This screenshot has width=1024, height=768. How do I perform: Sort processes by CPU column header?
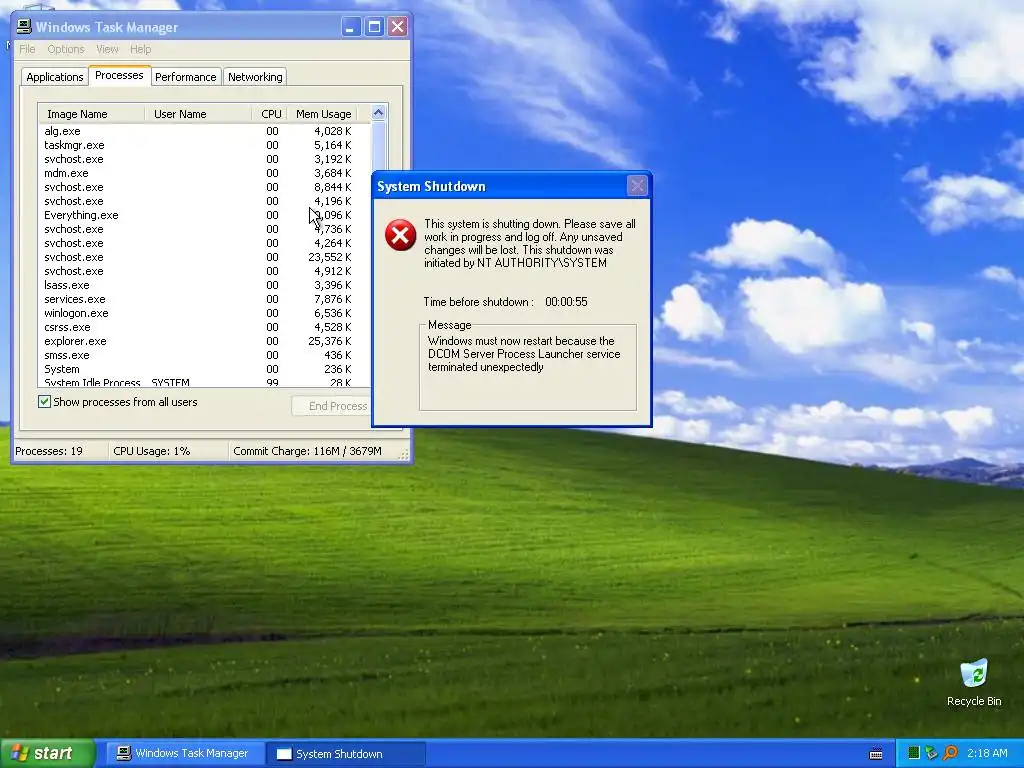tap(270, 114)
